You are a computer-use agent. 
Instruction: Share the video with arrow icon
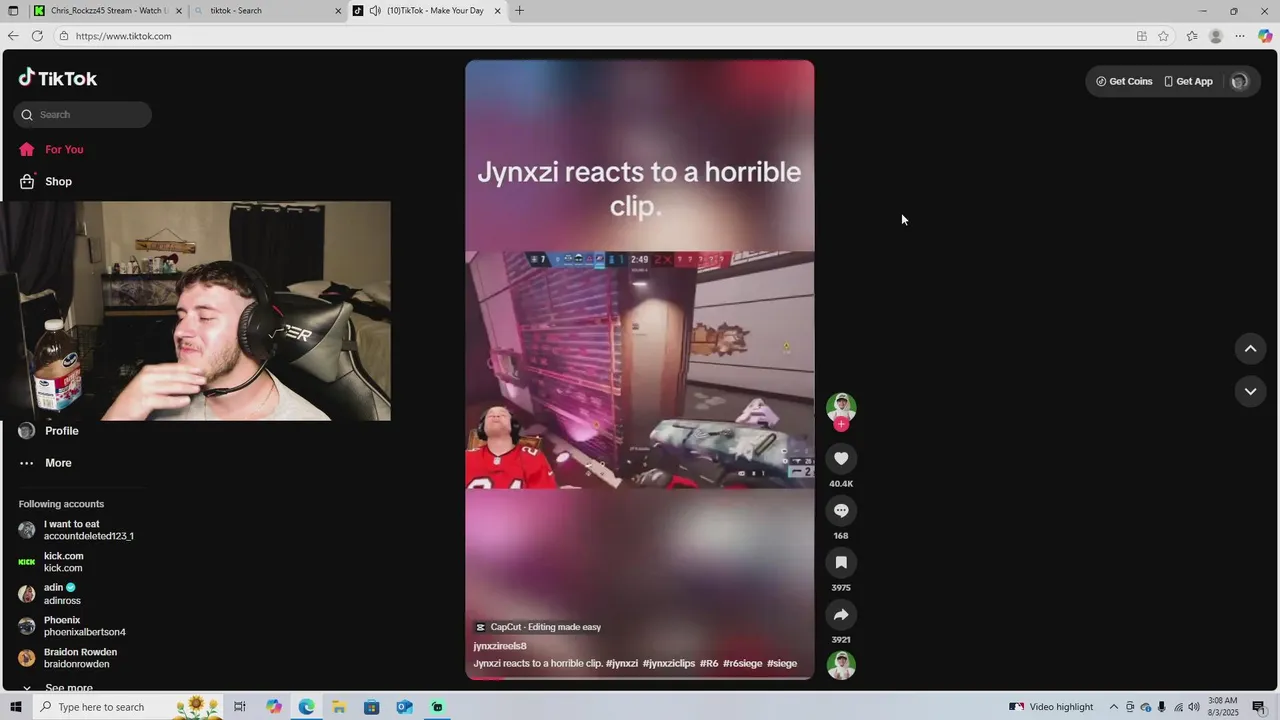pos(841,614)
